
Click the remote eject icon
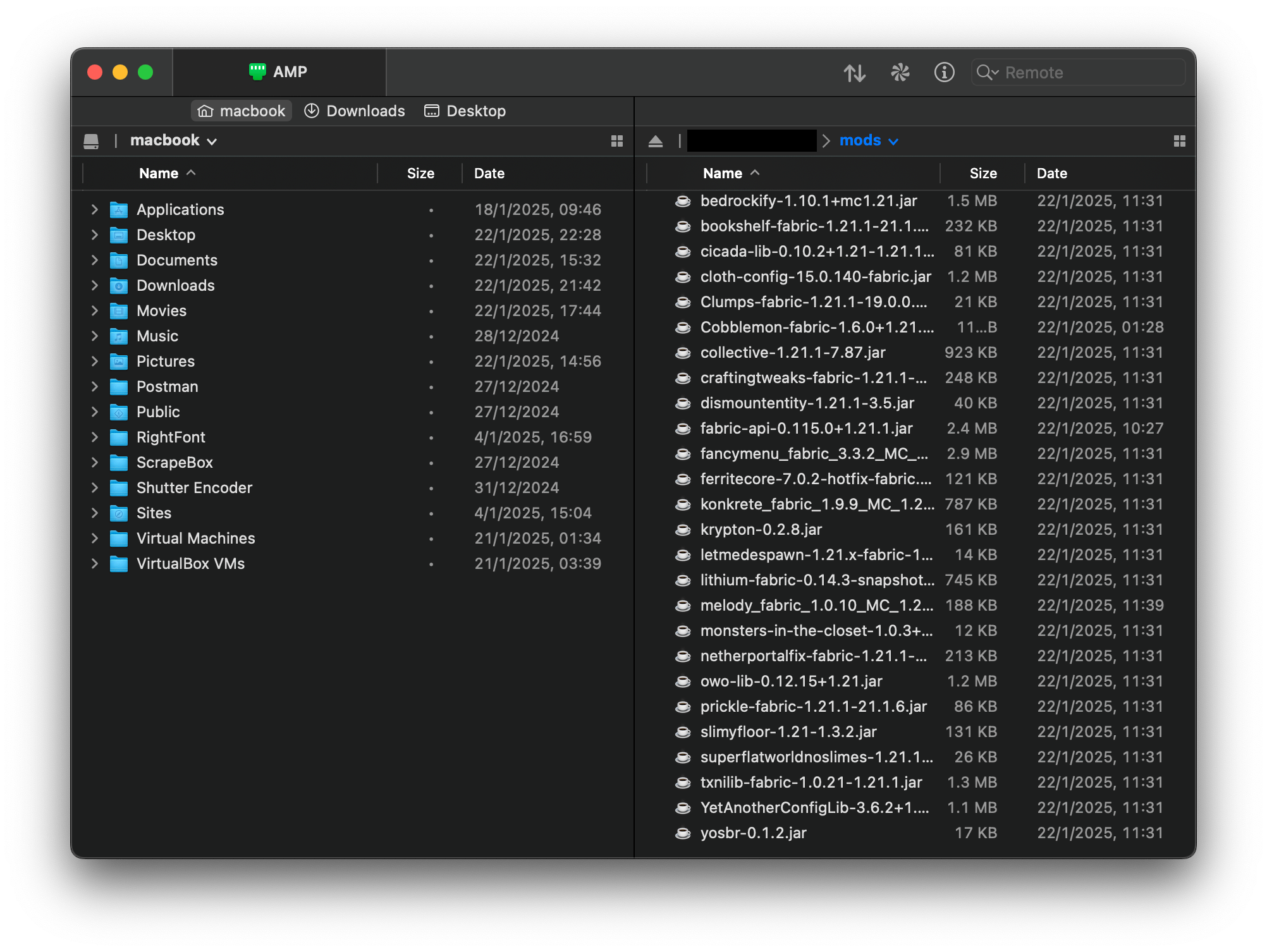pyautogui.click(x=656, y=141)
